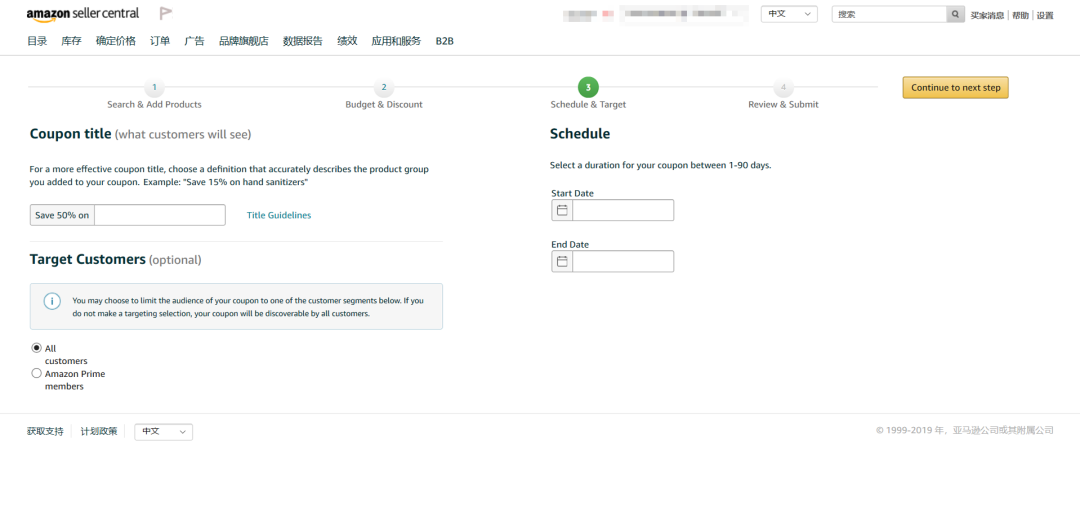1080x521 pixels.
Task: Open the 库存 menu
Action: [x=71, y=41]
